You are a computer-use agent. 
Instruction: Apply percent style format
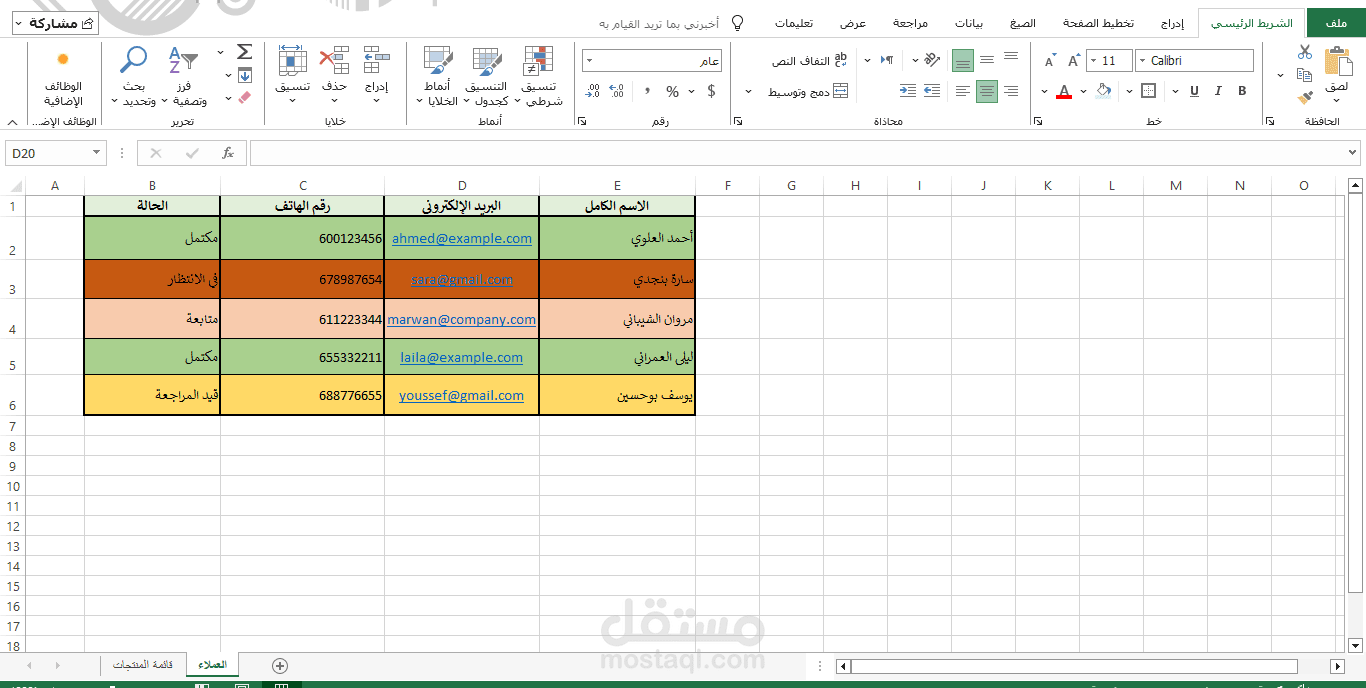(x=673, y=91)
